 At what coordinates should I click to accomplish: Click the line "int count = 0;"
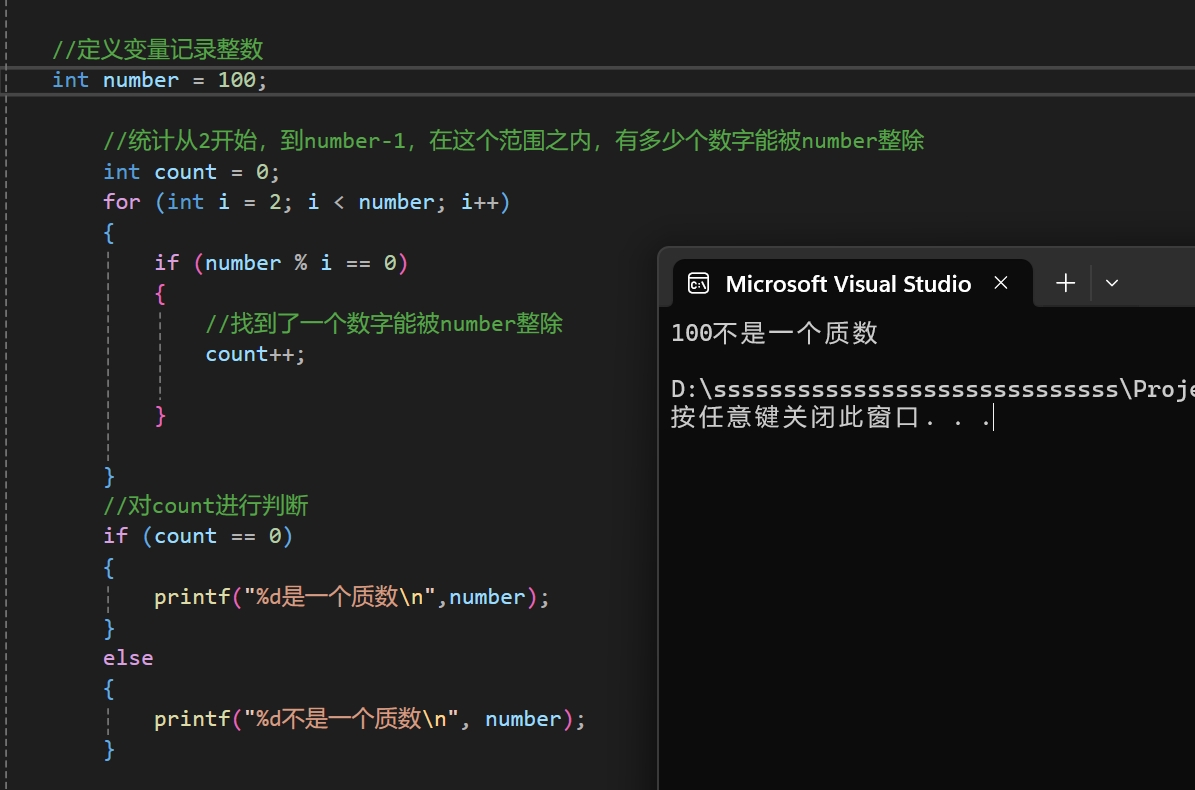[191, 172]
